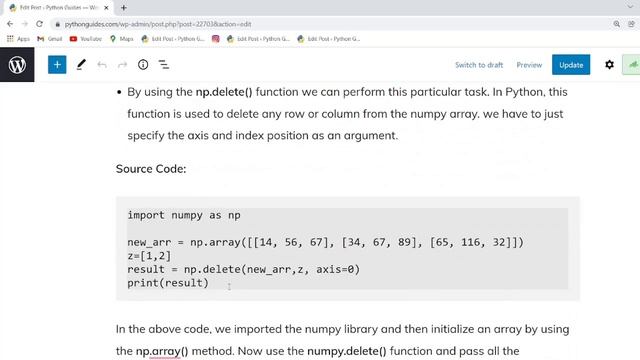The height and width of the screenshot is (360, 640).
Task: Expand the tab search chevron
Action: [x=631, y=7]
